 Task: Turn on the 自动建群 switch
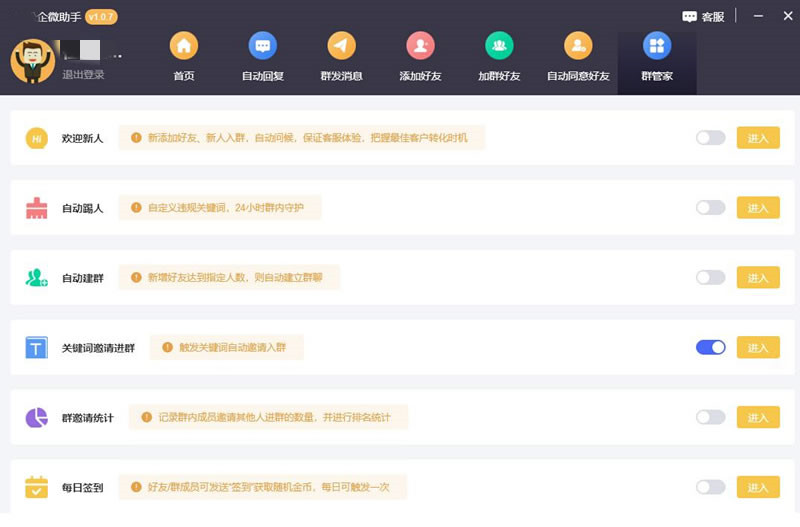[x=711, y=278]
